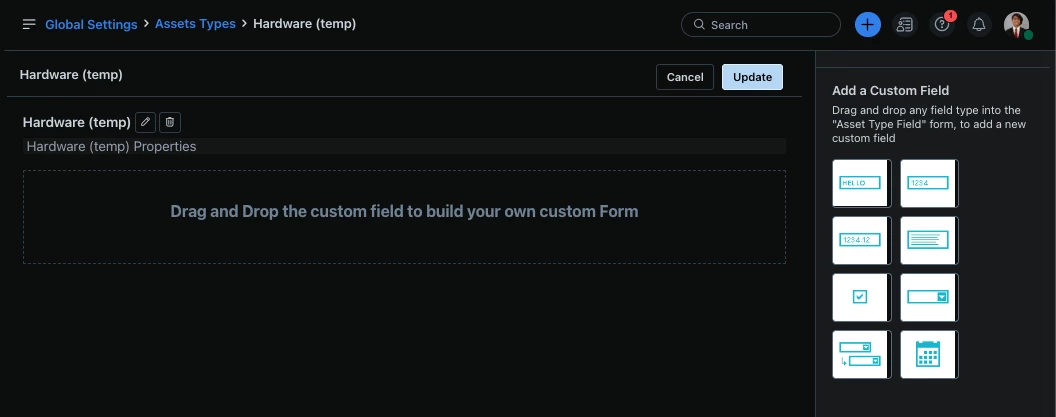The height and width of the screenshot is (417, 1056).
Task: Open the help icon with red badge
Action: 942,25
